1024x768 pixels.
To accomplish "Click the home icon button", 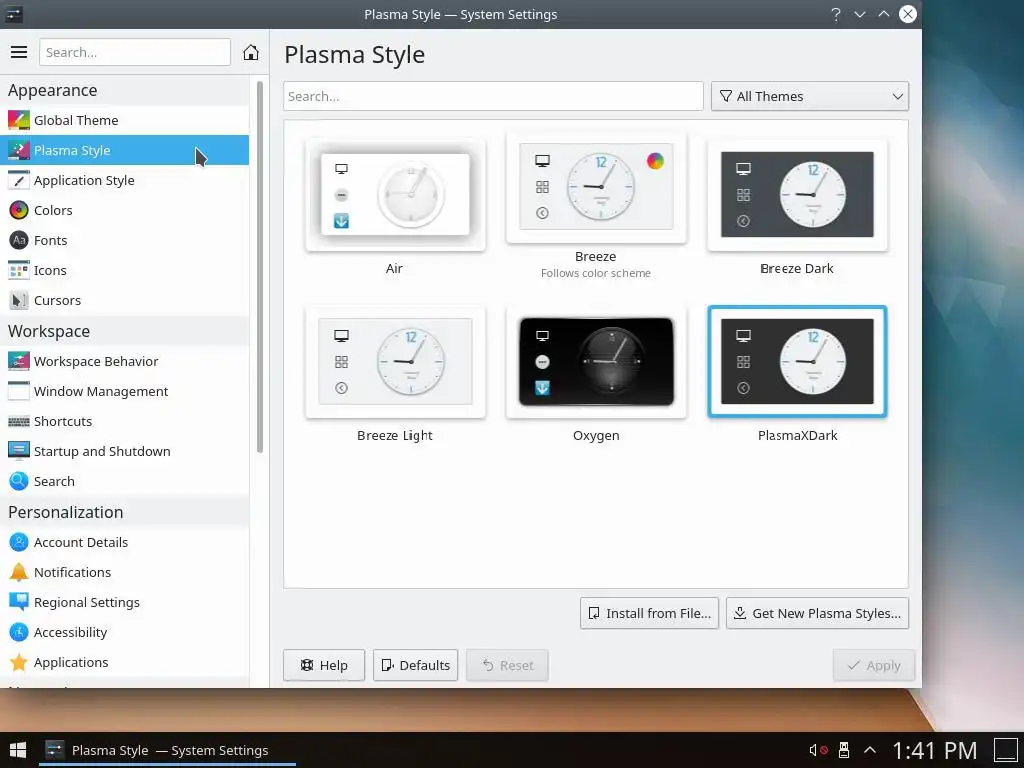I will pos(251,52).
